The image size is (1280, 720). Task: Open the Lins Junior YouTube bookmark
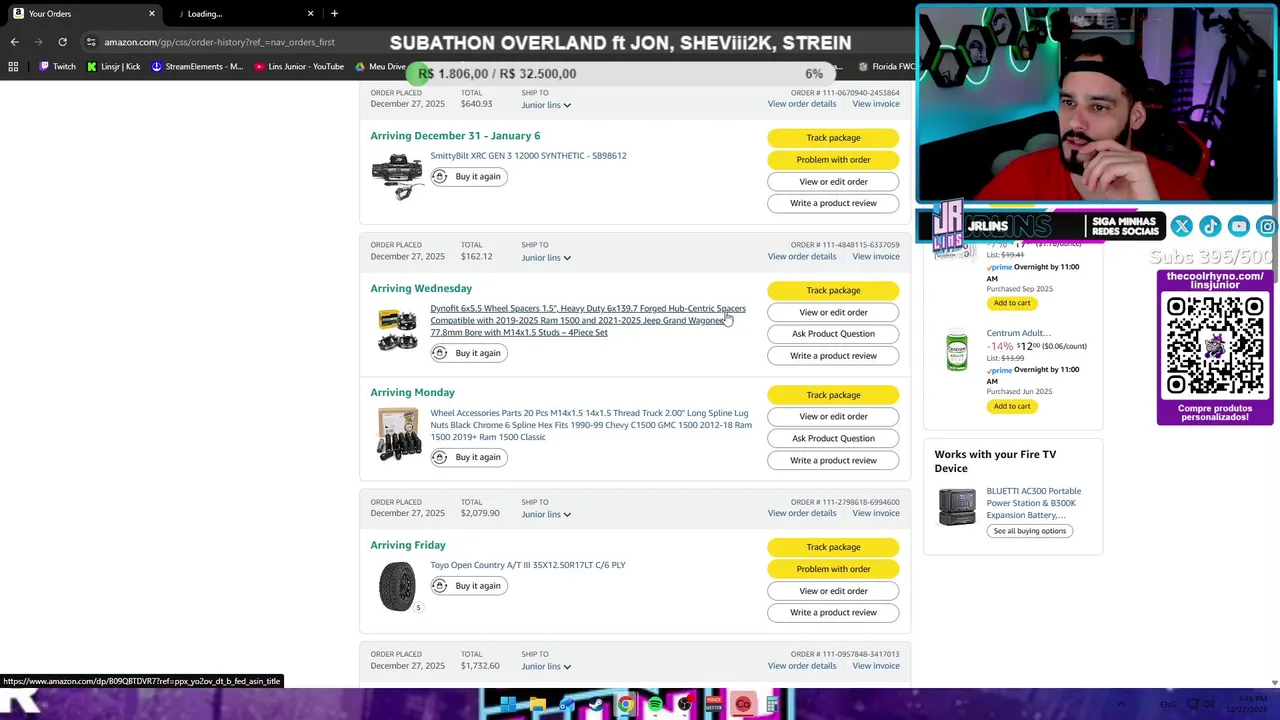(x=299, y=67)
